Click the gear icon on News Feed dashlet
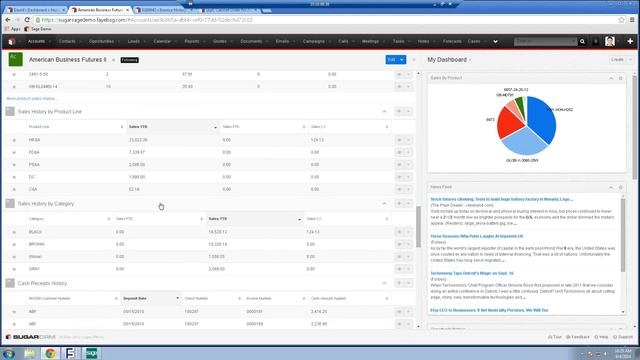This screenshot has height=360, width=640. coord(620,187)
